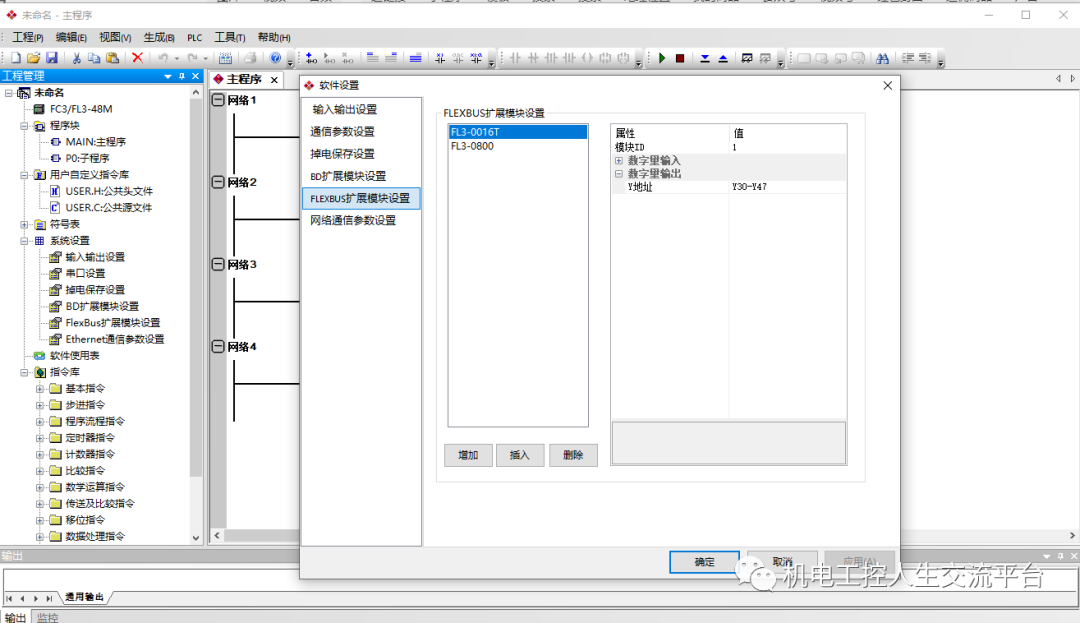Screen dimensions: 1080x623
Task: Open the 工程(P) menu
Action: click(x=28, y=37)
